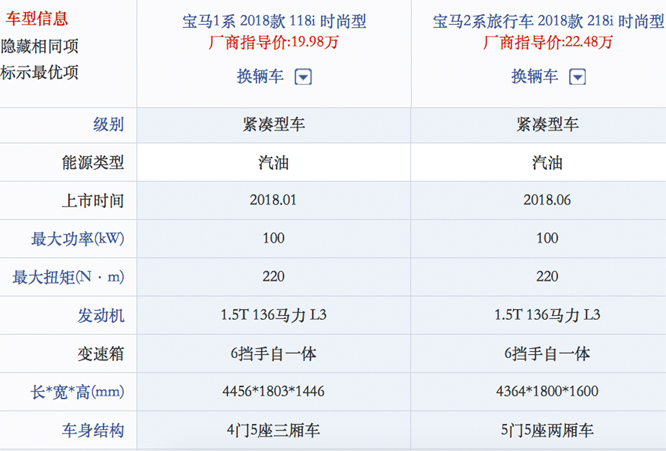This screenshot has height=451, width=666.
Task: Click the 车身结构 row label
Action: [x=93, y=431]
